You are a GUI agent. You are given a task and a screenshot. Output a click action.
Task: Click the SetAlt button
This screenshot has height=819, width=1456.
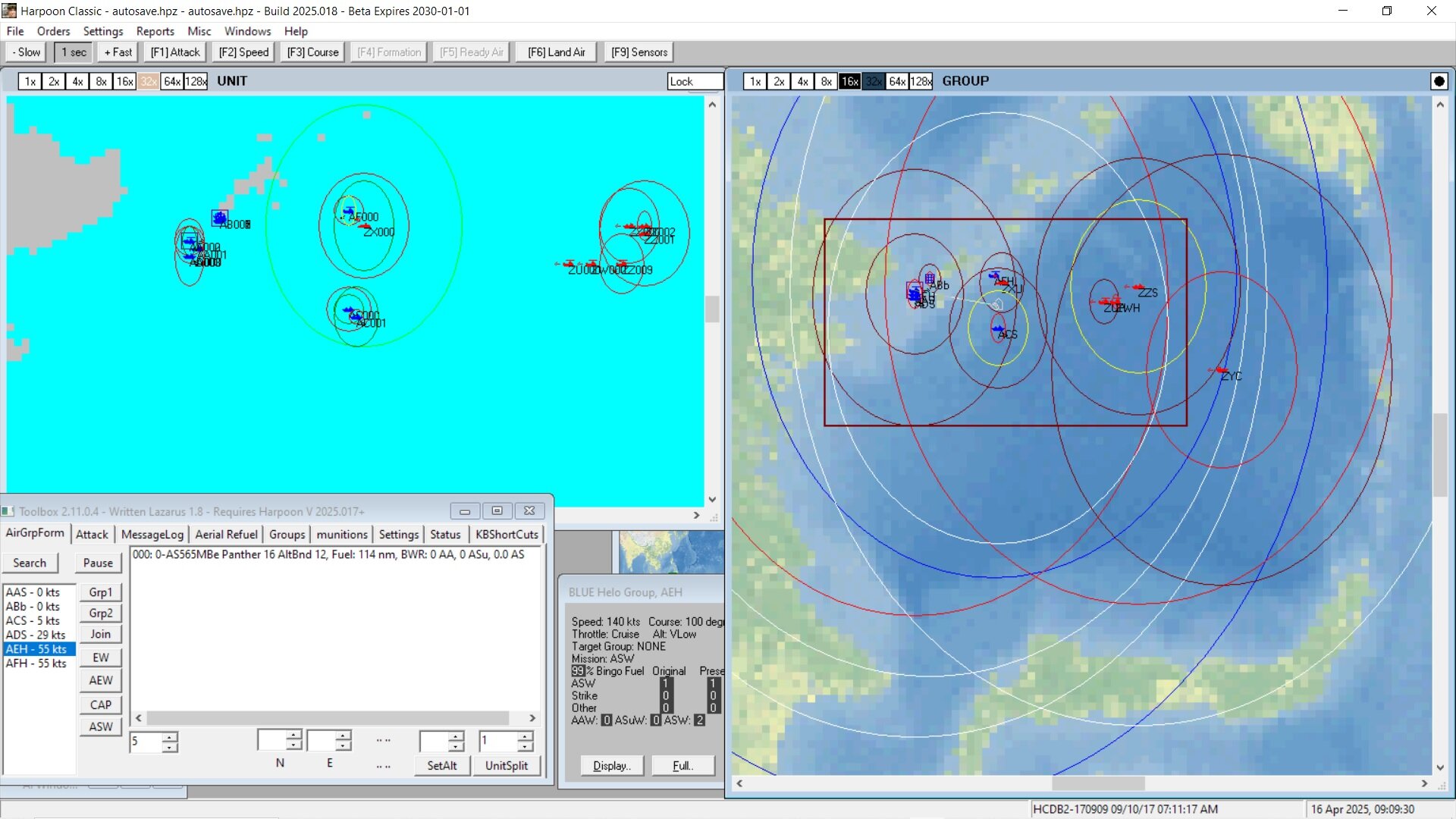point(441,766)
